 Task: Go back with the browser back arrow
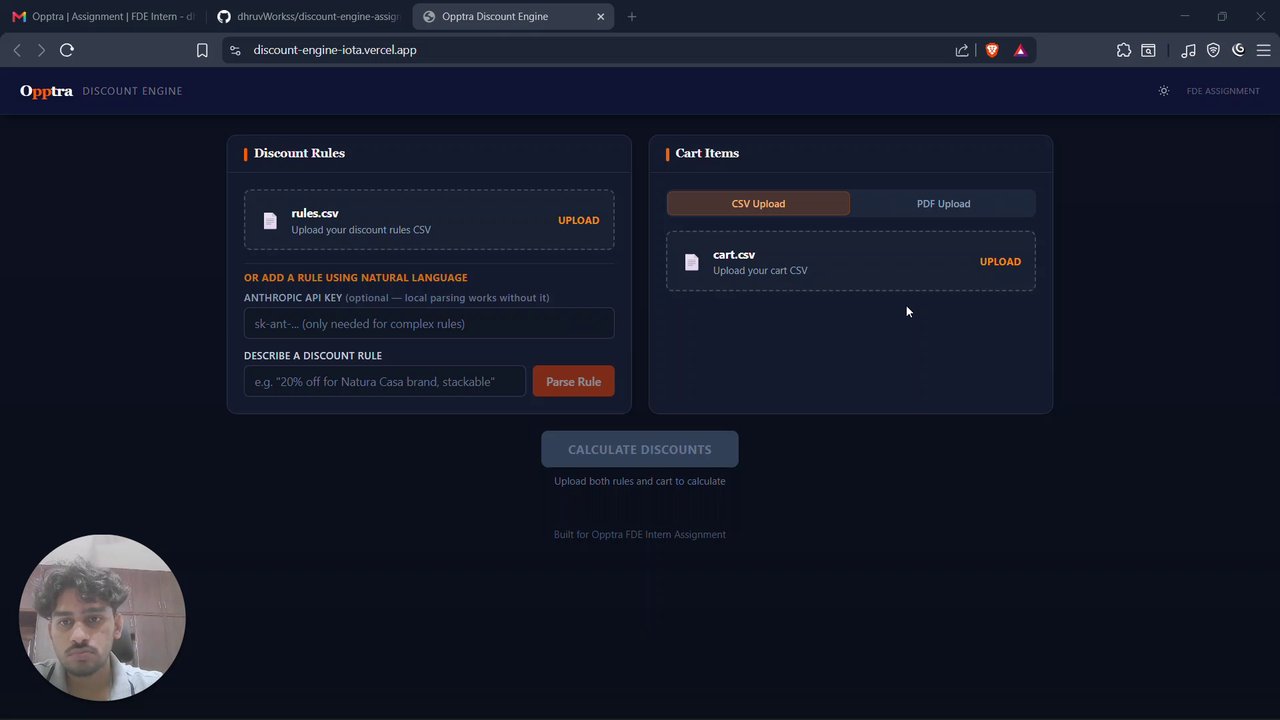point(17,50)
